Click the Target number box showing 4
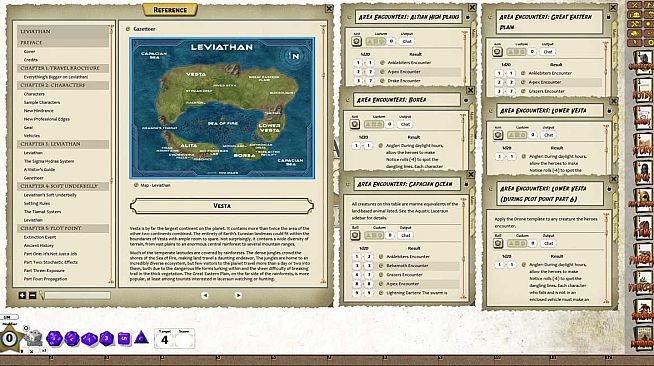Image resolution: width=654 pixels, height=366 pixels. 165,340
